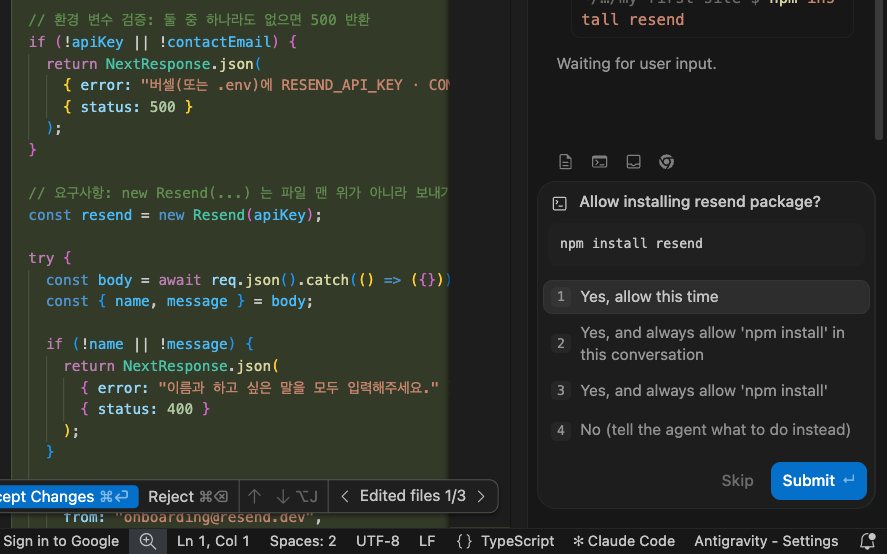Screen dimensions: 887x554
Task: Click the '// 환경 변수 검증' comment line
Action: point(199,20)
